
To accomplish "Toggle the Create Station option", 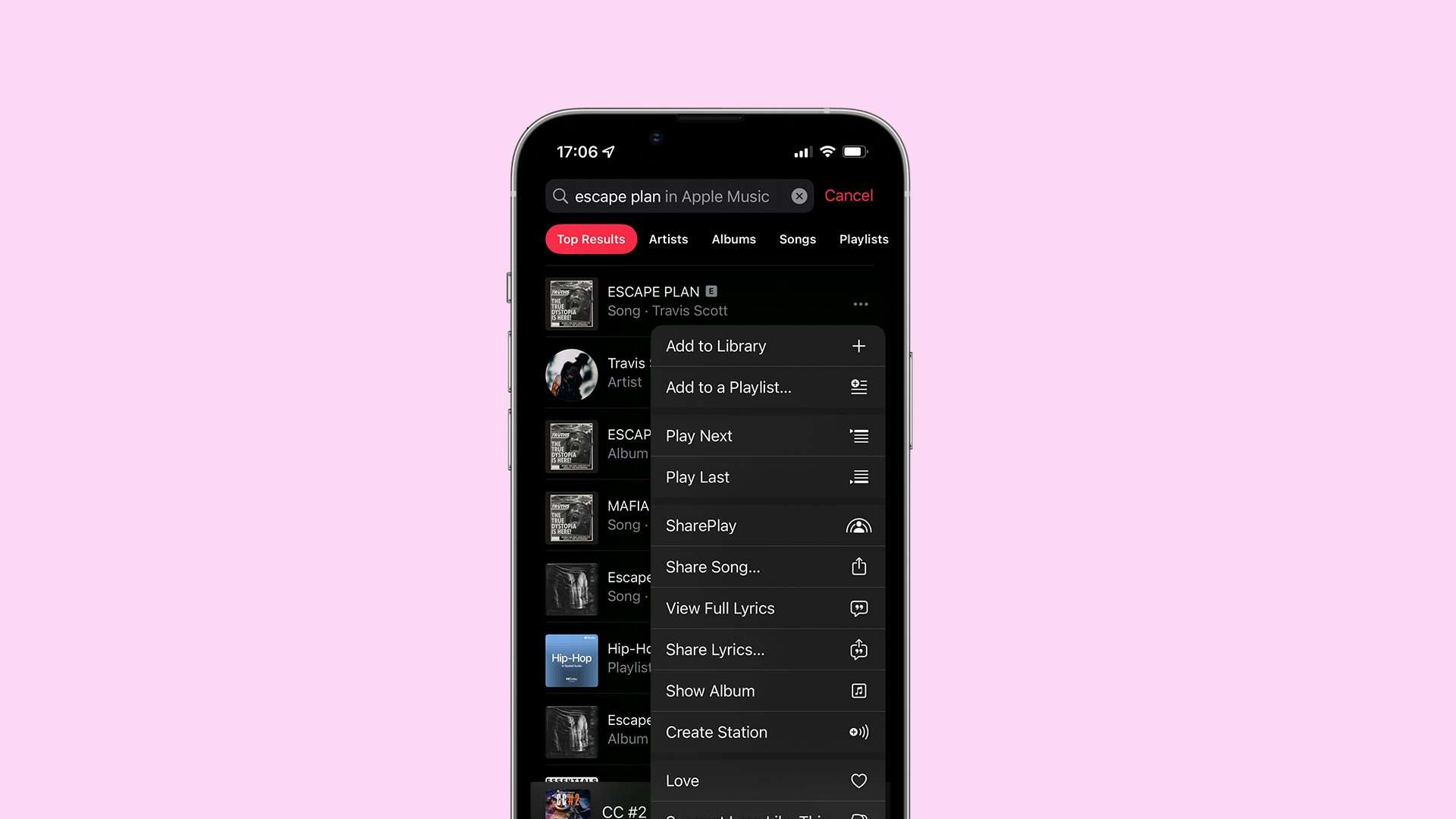I will (x=765, y=732).
